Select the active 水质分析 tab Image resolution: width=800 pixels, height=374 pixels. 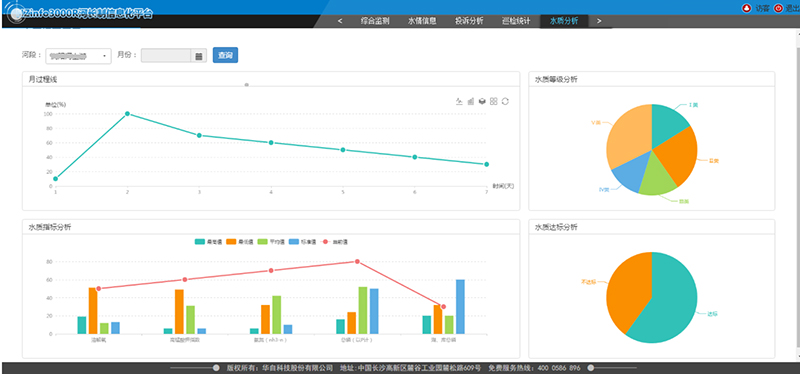[x=564, y=21]
